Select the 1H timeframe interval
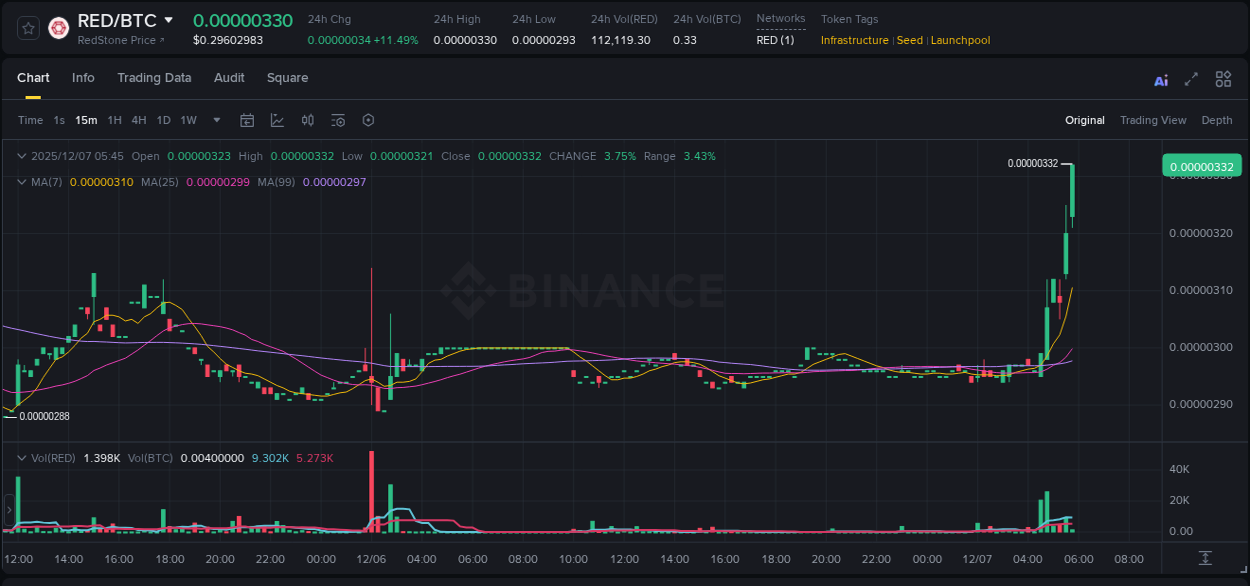The width and height of the screenshot is (1250, 586). (x=114, y=120)
